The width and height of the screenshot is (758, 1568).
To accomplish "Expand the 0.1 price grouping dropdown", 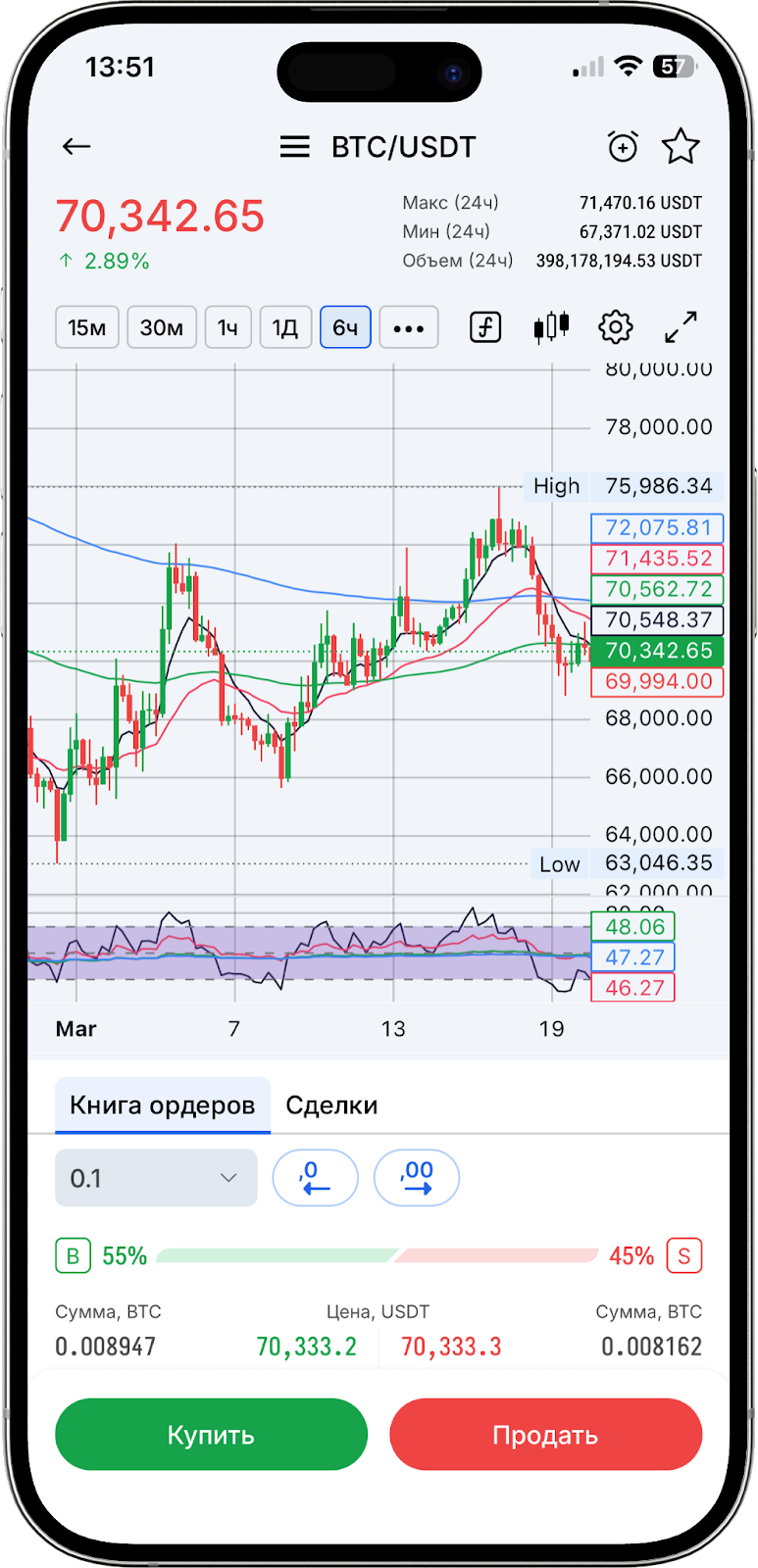I will point(156,1178).
